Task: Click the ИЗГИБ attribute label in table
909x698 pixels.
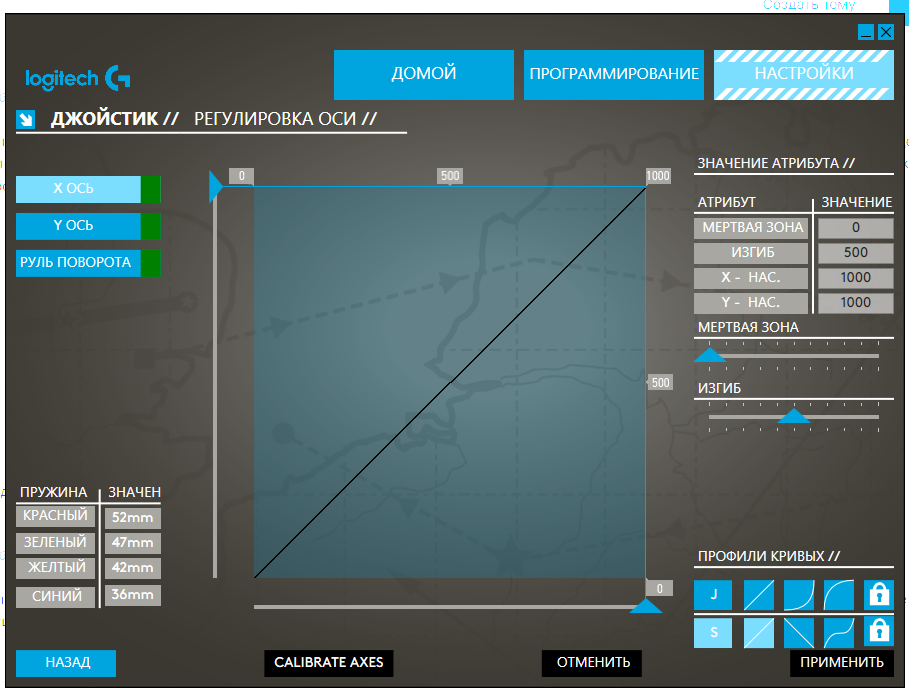Action: click(751, 253)
